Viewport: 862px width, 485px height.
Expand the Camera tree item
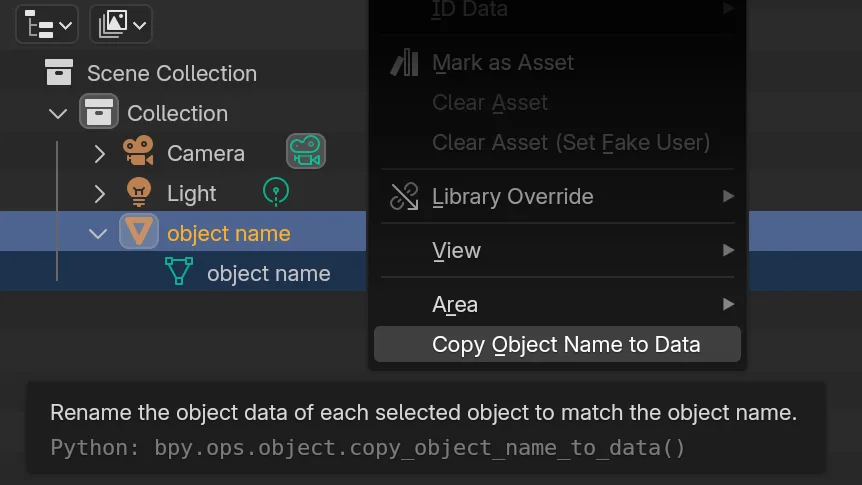pyautogui.click(x=99, y=154)
